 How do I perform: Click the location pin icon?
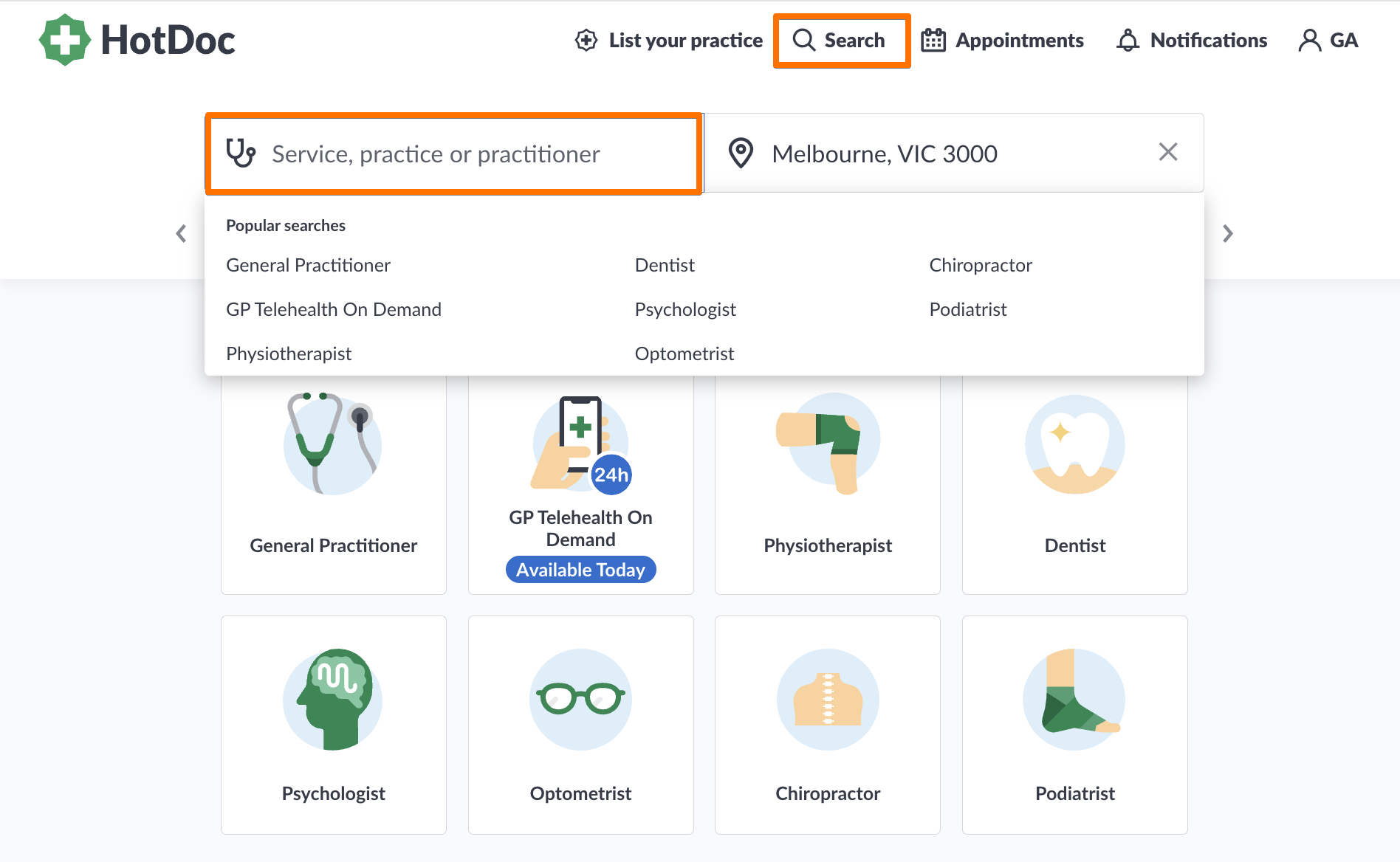(741, 153)
